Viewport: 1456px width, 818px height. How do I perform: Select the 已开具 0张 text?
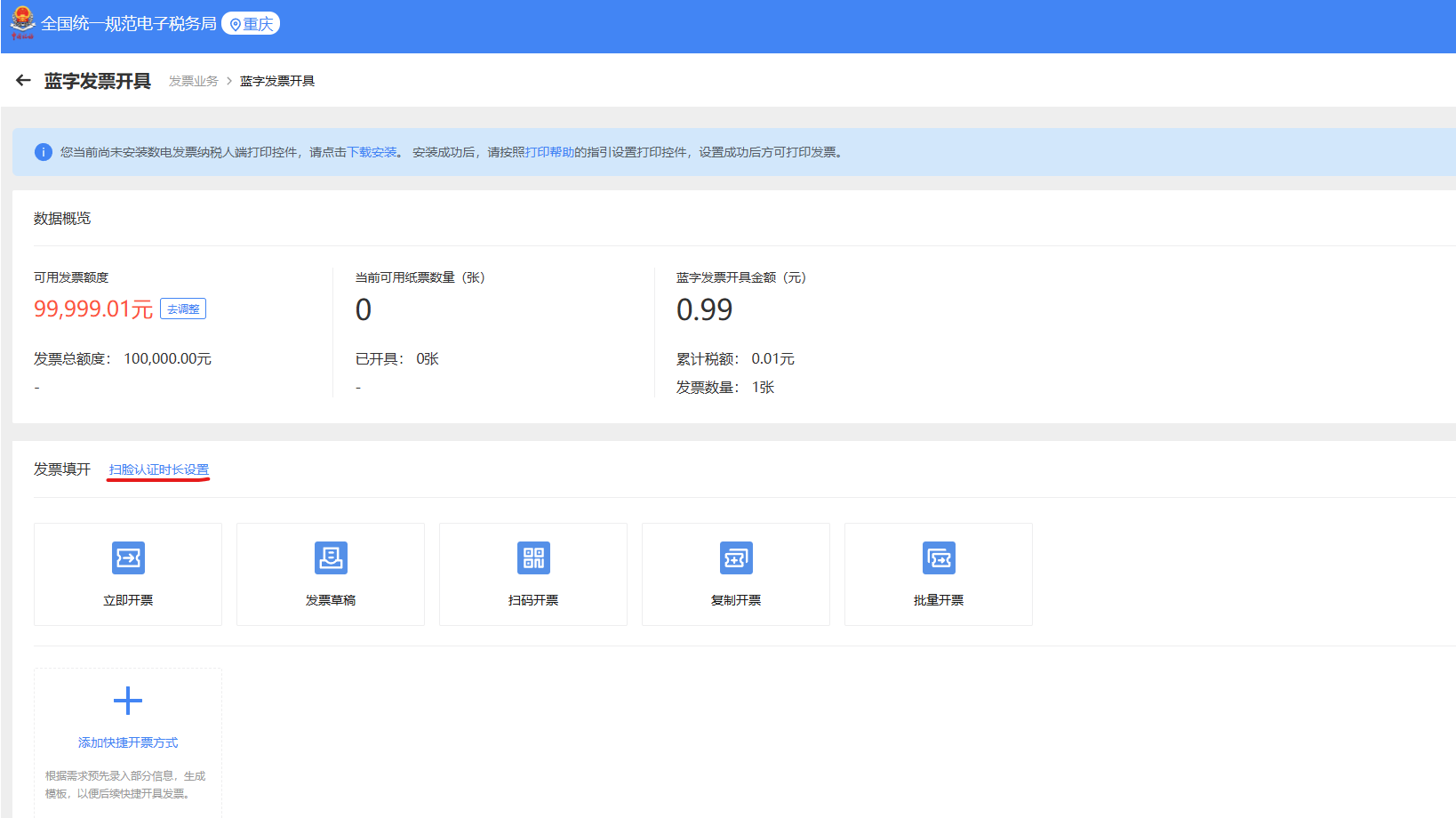397,358
